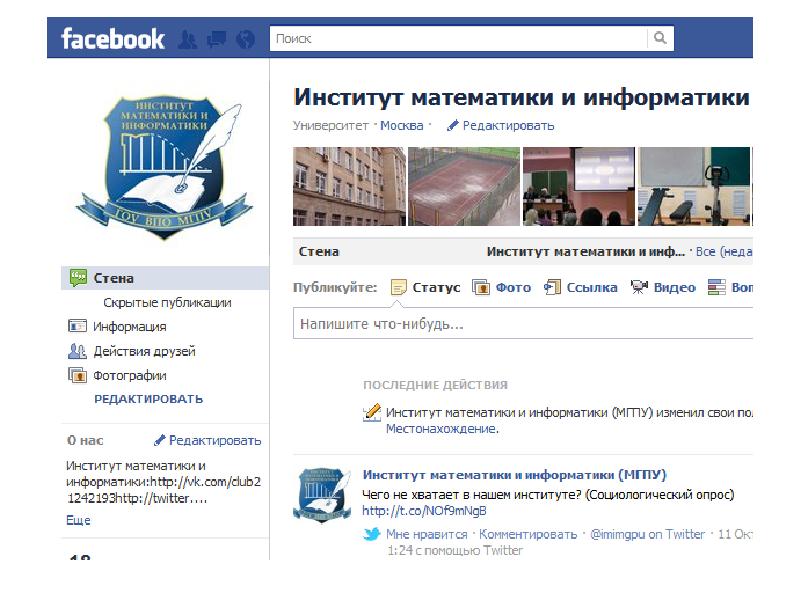The image size is (800, 600).
Task: Select the Видео publish option
Action: click(x=663, y=287)
